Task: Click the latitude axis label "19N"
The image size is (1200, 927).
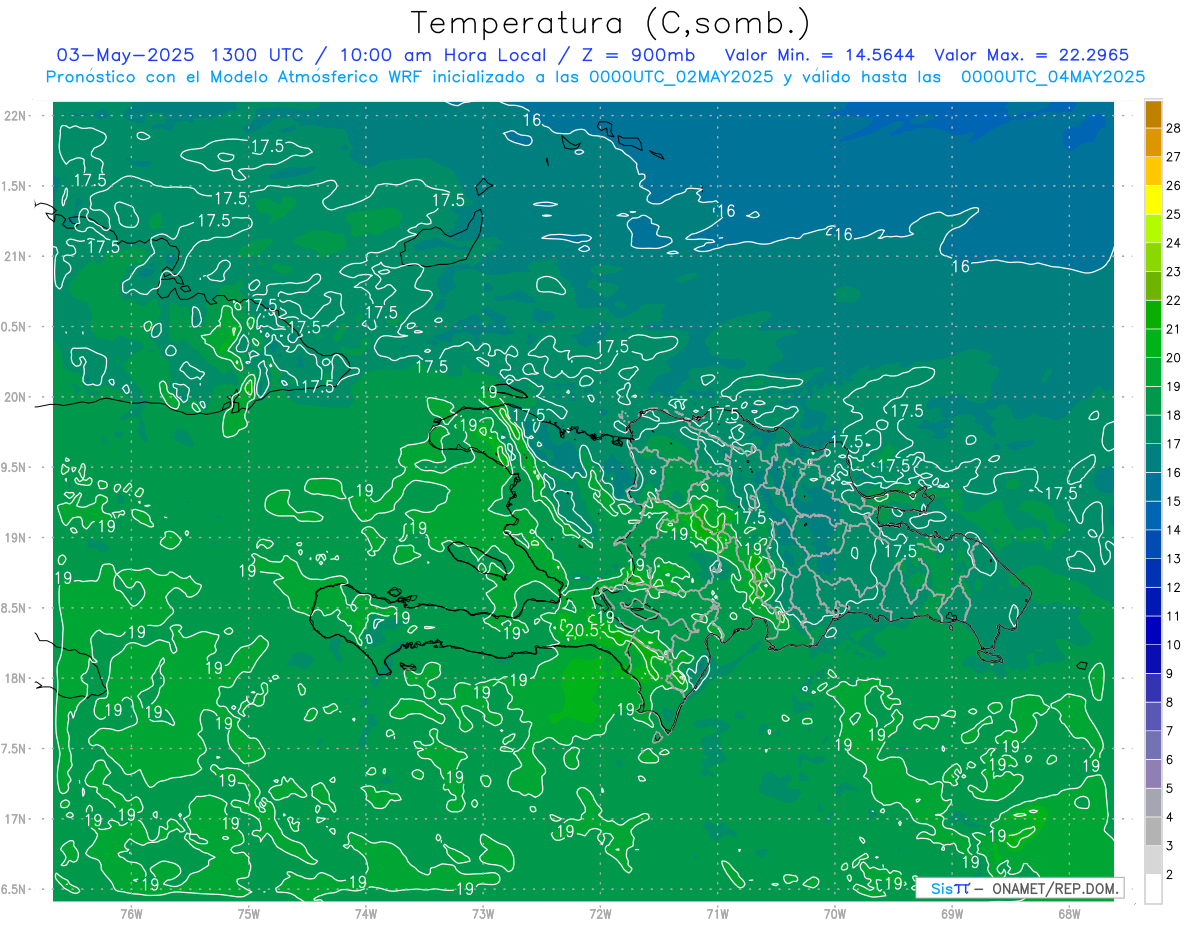Action: [x=15, y=538]
